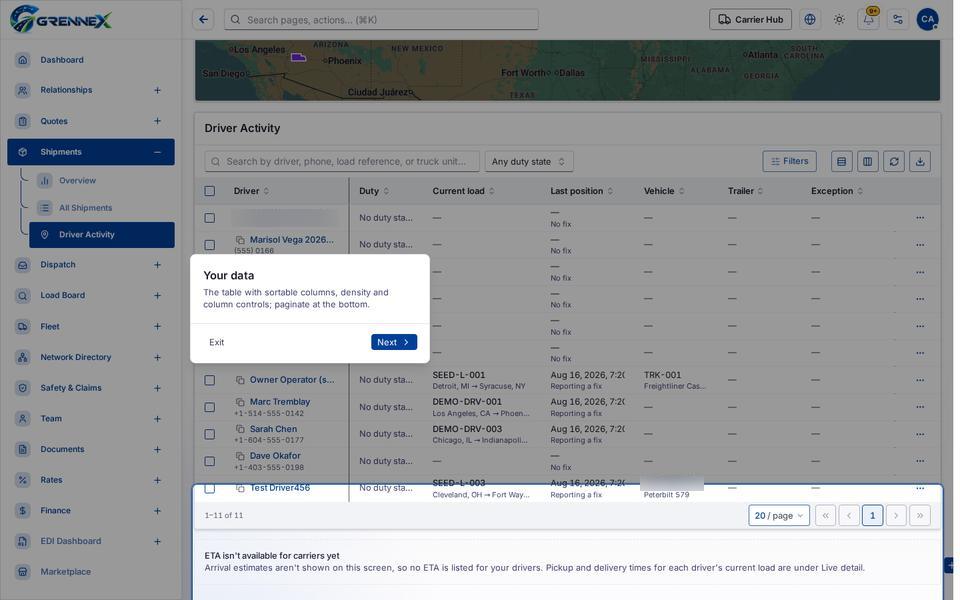Expand the Finance sidebar section
960x600 pixels.
(157, 511)
